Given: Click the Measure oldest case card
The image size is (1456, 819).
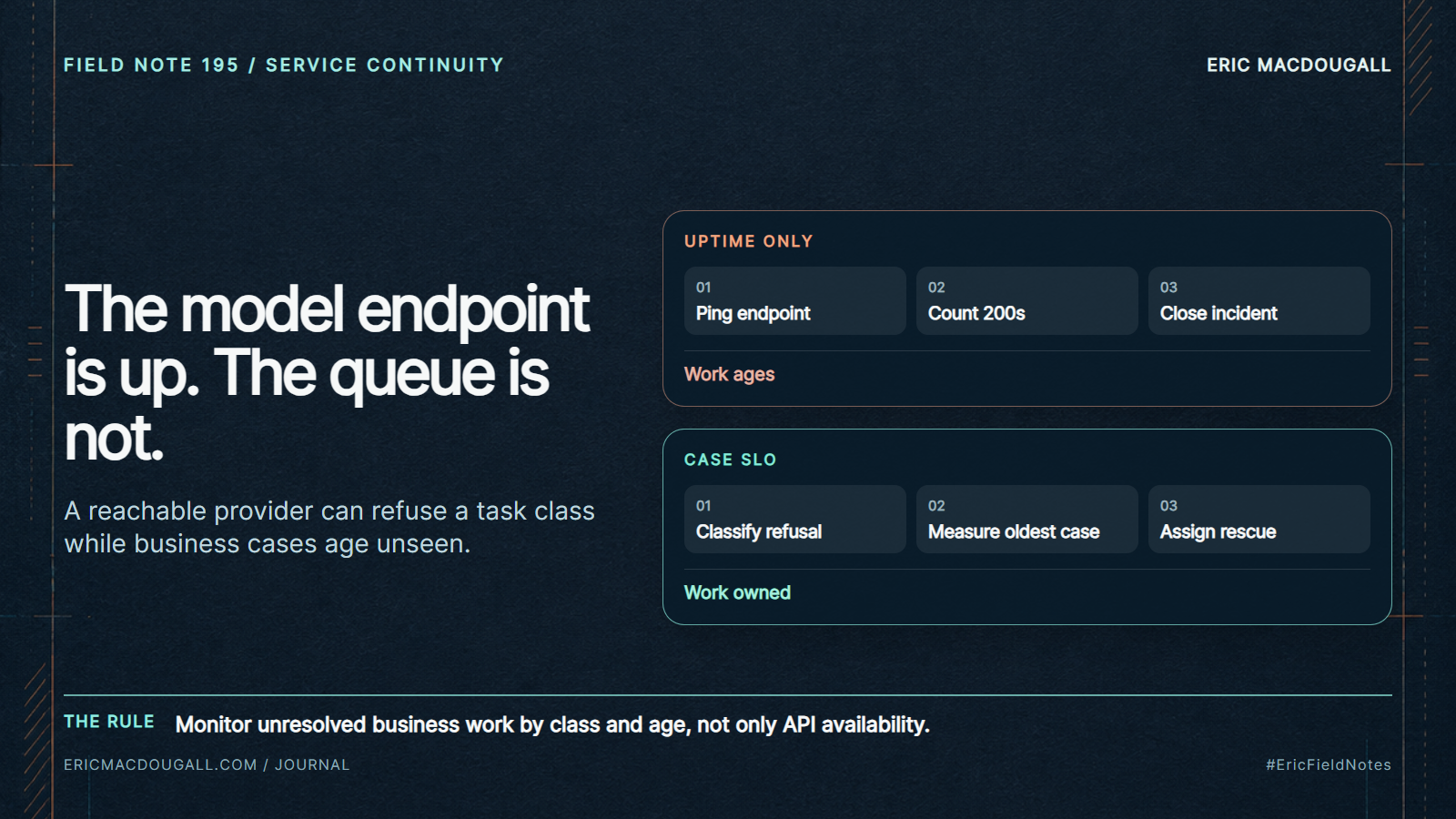Looking at the screenshot, I should [x=1026, y=519].
